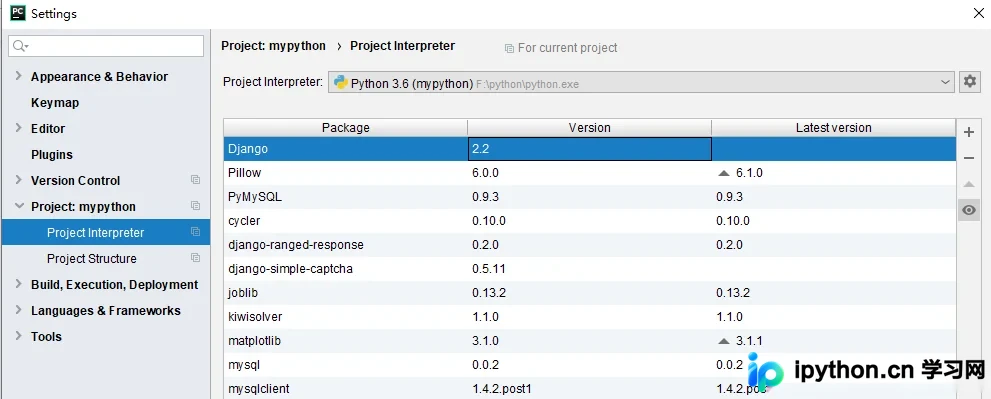Select the Pillow package row
The height and width of the screenshot is (399, 991).
[590, 173]
